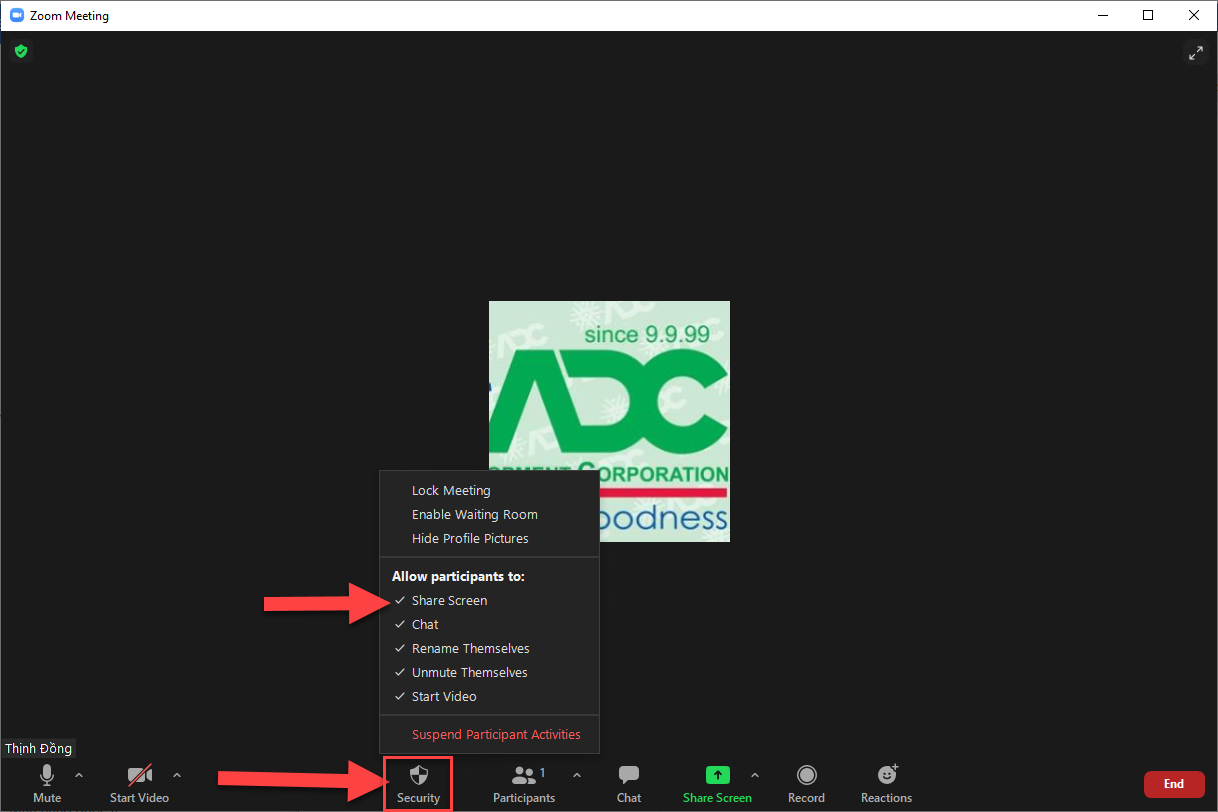Open the Chat panel
The width and height of the screenshot is (1218, 812).
click(x=629, y=783)
